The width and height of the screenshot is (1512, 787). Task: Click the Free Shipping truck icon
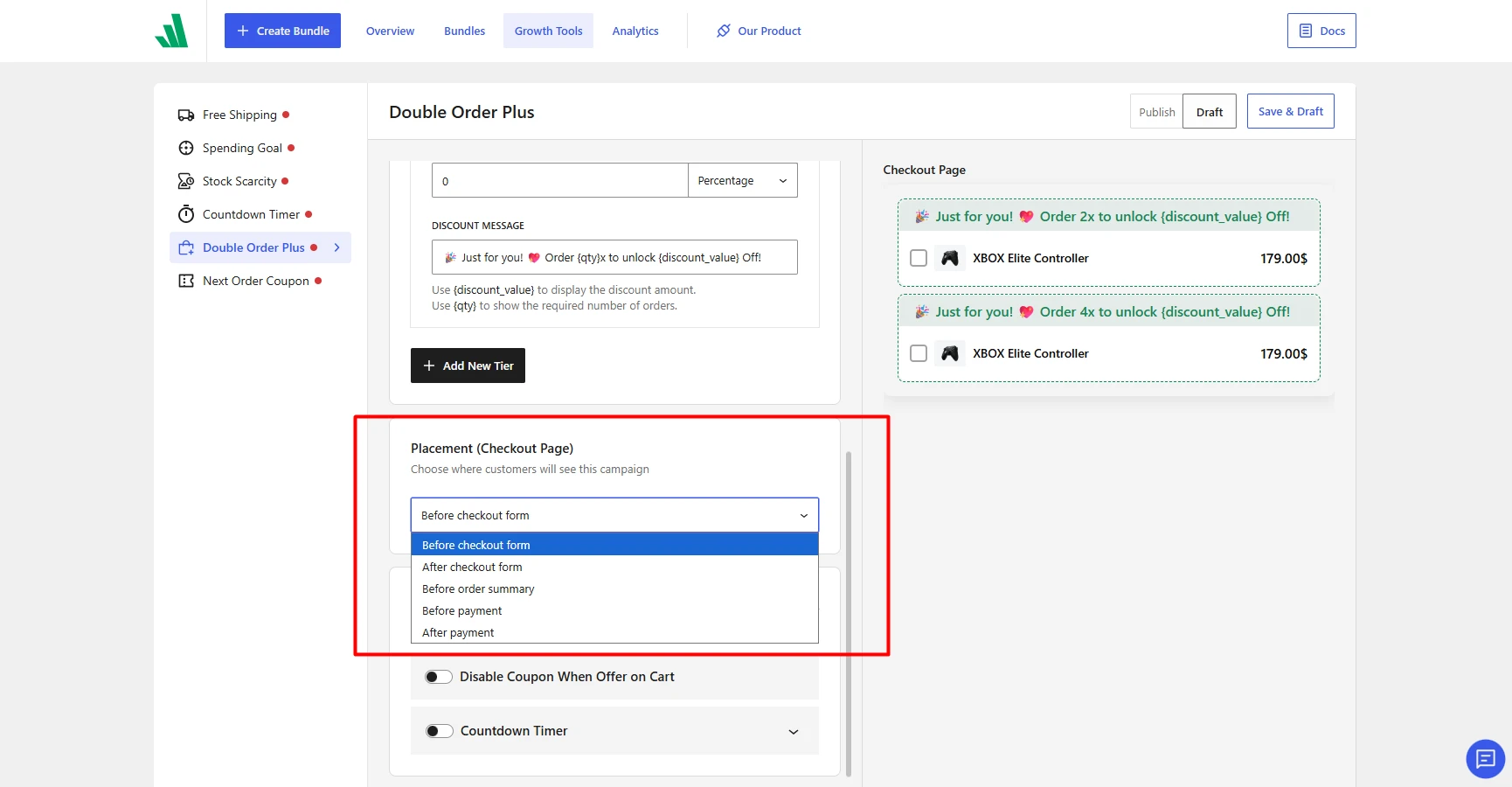186,115
